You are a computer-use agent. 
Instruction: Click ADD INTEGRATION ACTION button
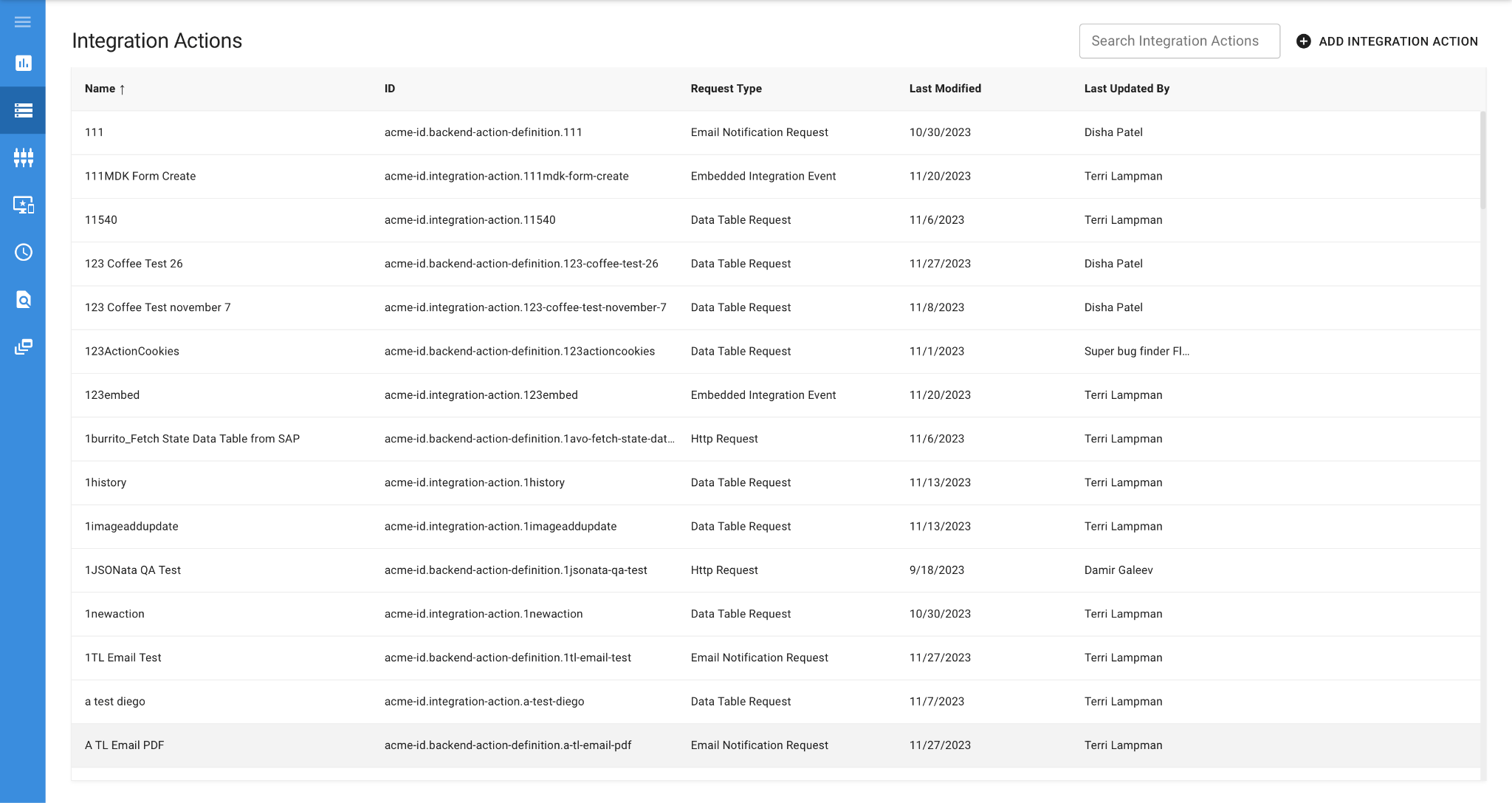[1397, 41]
